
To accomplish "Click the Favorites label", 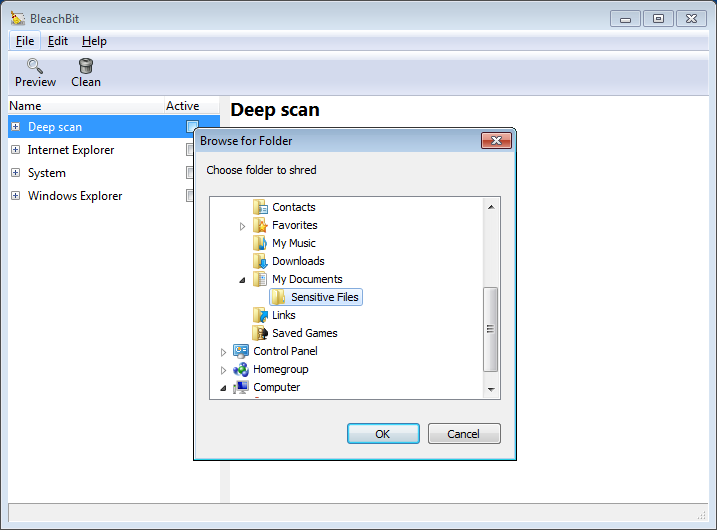I will click(x=294, y=225).
